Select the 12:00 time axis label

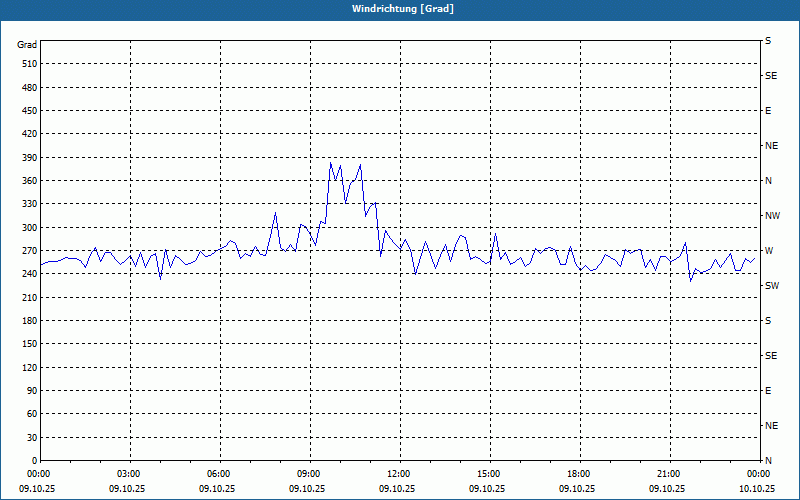[x=397, y=474]
